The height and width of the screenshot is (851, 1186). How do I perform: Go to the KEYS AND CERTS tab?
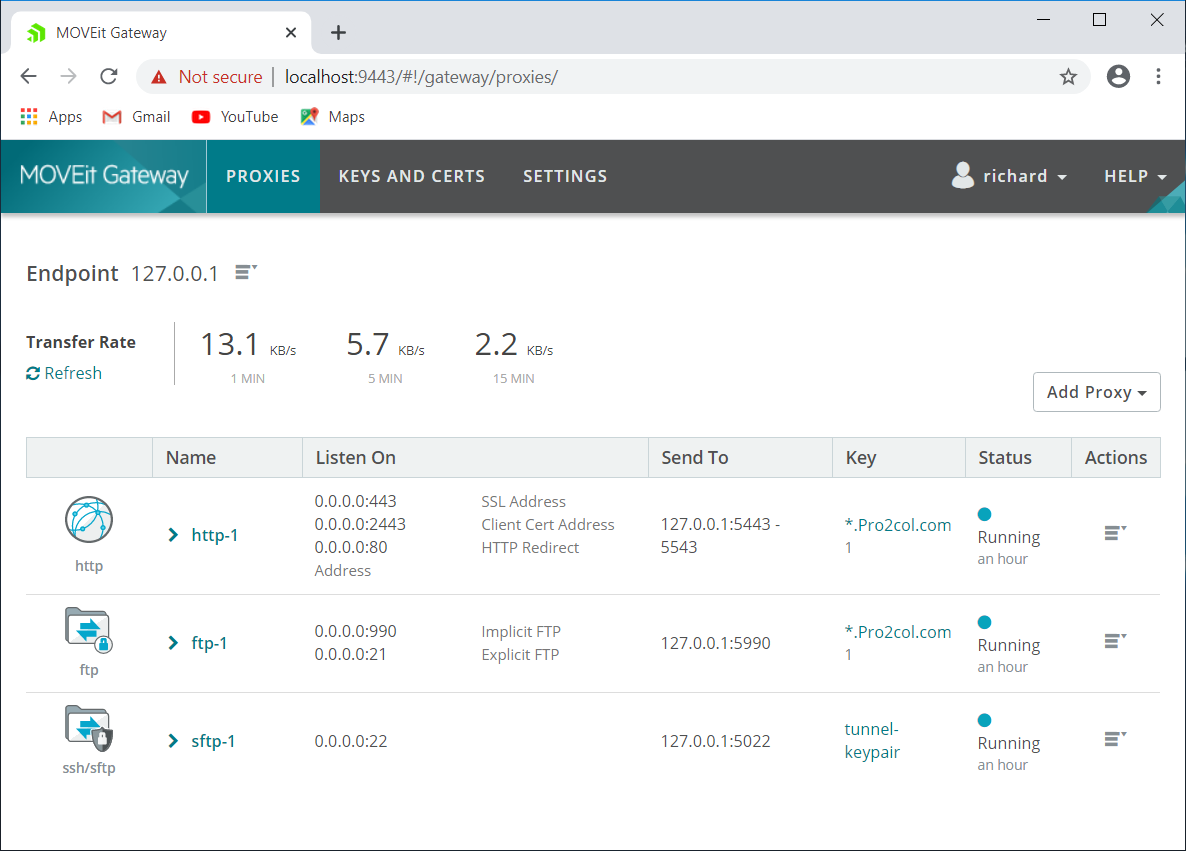pos(411,176)
